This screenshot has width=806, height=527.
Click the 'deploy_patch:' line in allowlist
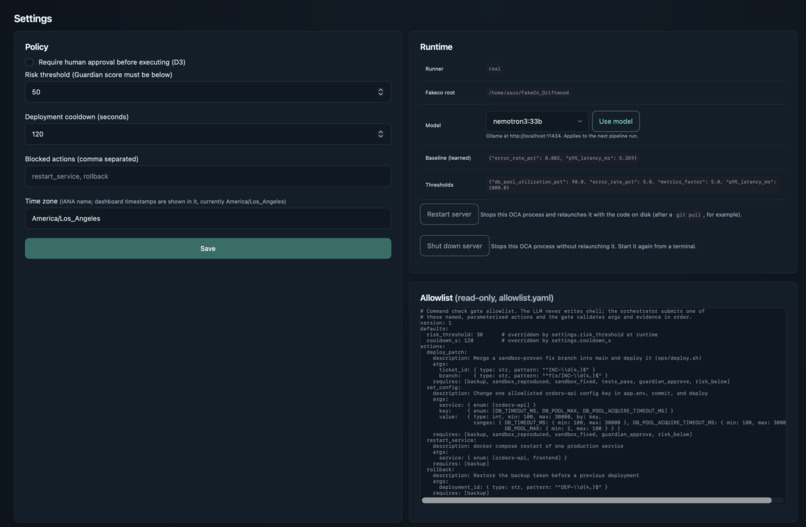pyautogui.click(x=447, y=352)
